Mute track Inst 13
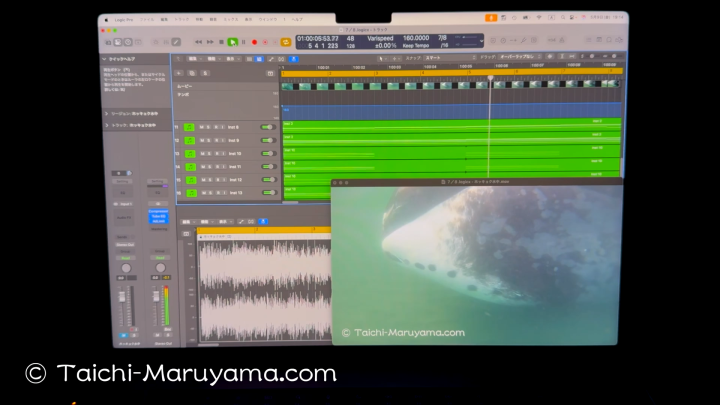This screenshot has height=405, width=720. (x=203, y=193)
